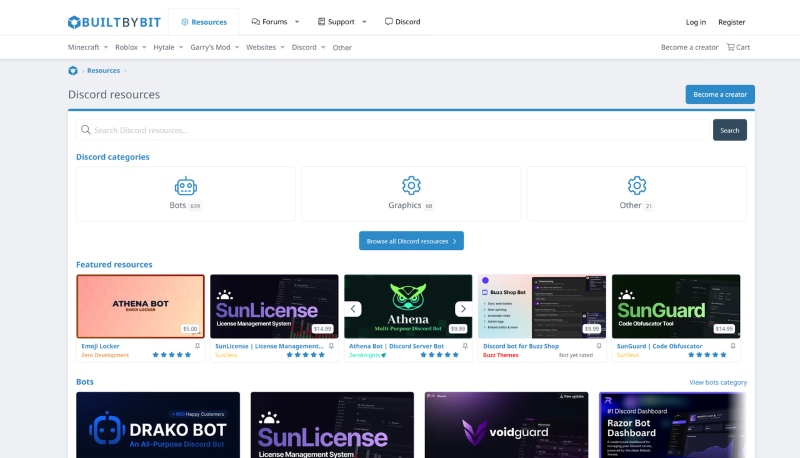The image size is (800, 458).
Task: Open Athena Bot | Discord Server Bot link
Action: pos(396,346)
